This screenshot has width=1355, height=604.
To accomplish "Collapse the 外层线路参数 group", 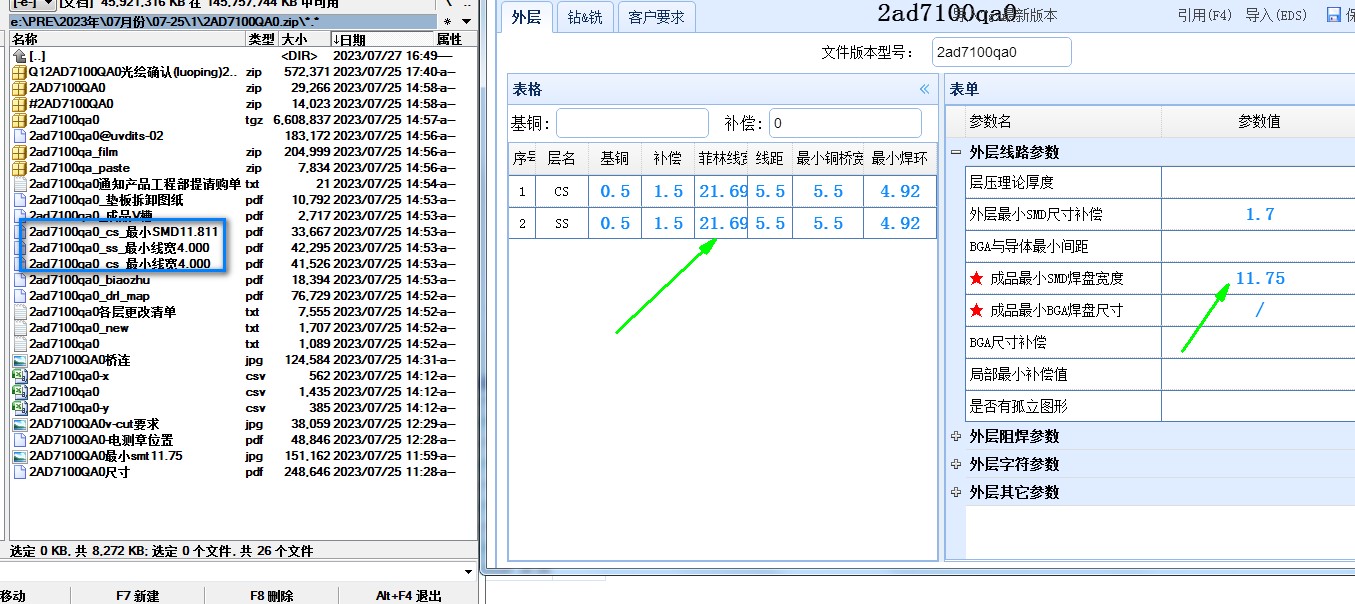I will pos(956,152).
